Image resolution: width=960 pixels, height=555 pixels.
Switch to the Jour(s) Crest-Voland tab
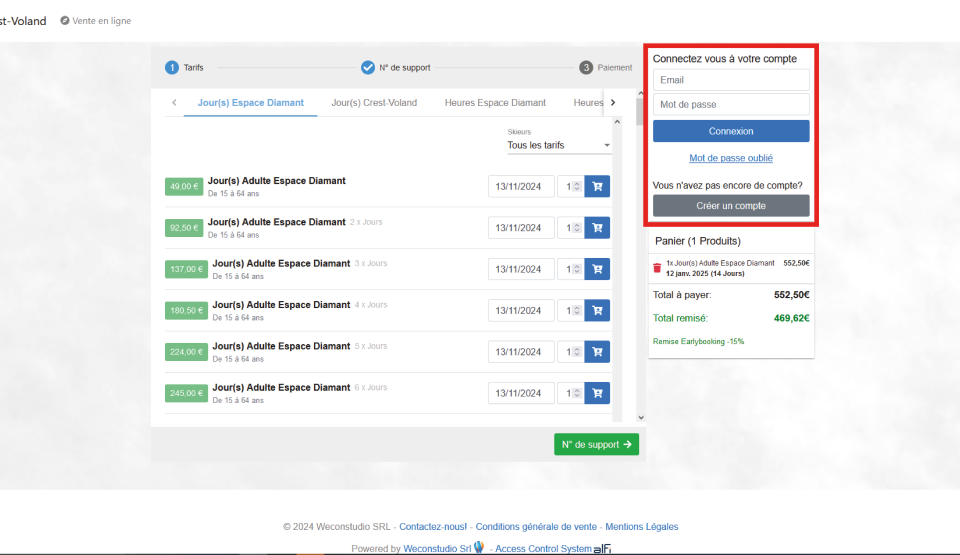[x=374, y=102]
